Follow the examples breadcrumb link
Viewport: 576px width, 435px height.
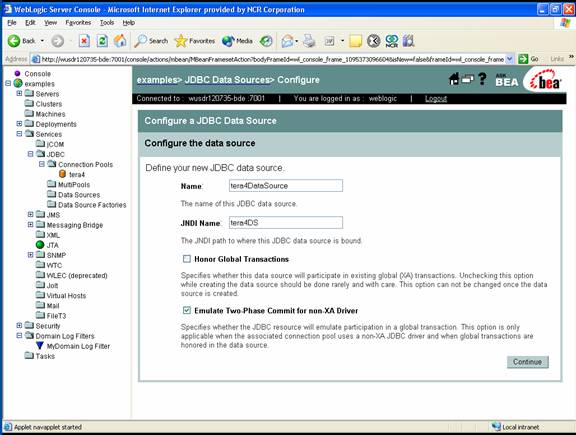157,80
